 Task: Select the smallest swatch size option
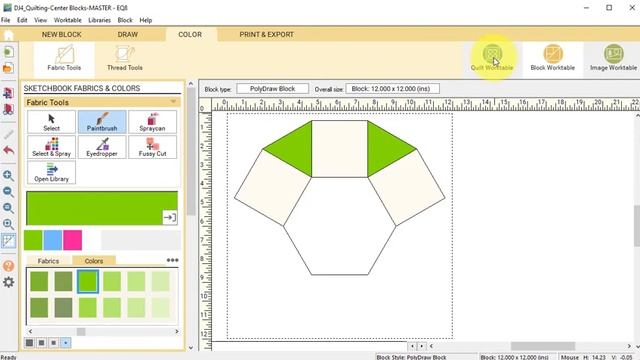[x=66, y=343]
